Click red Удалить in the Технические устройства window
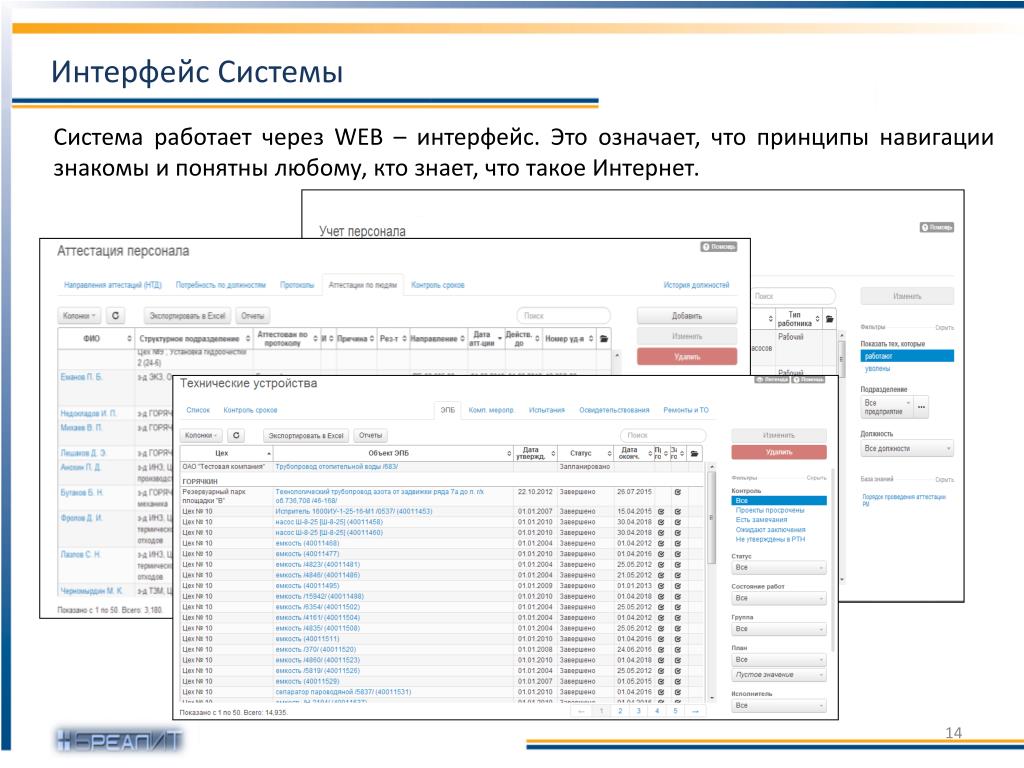The width and height of the screenshot is (1024, 768). [x=779, y=452]
